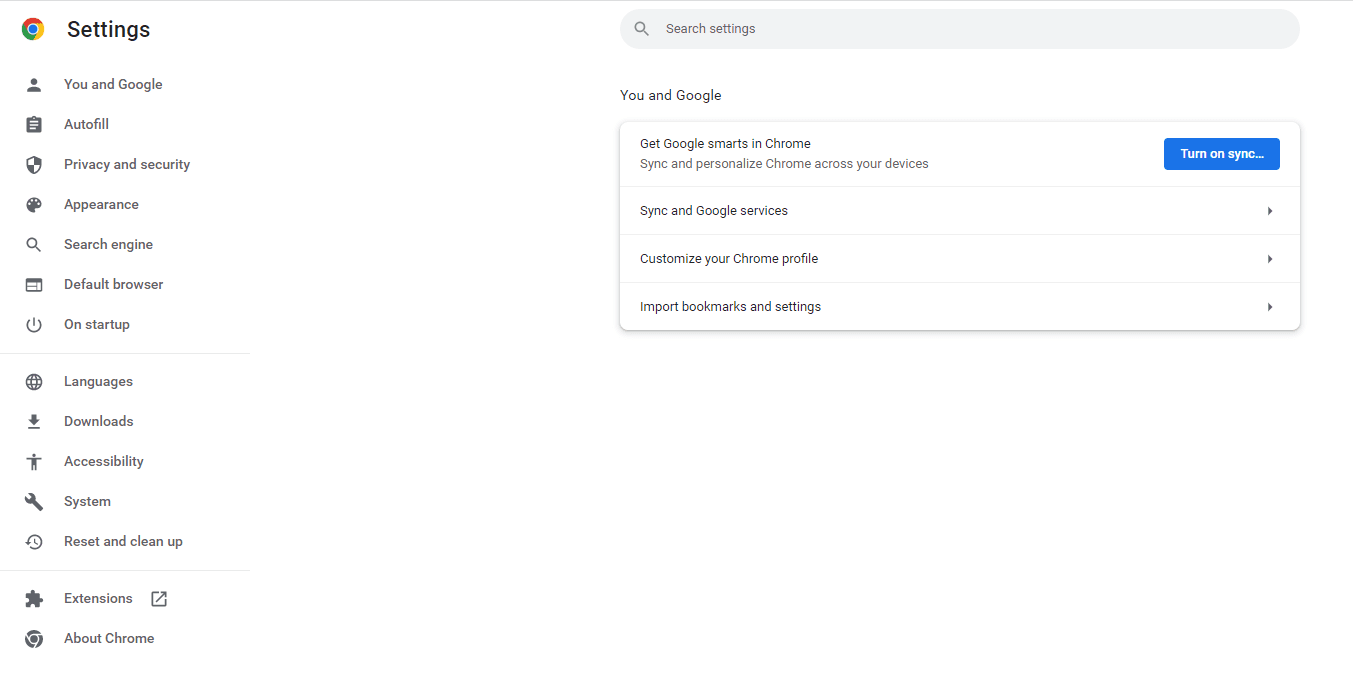The image size is (1353, 682).
Task: Open On startup via power icon
Action: pos(34,324)
